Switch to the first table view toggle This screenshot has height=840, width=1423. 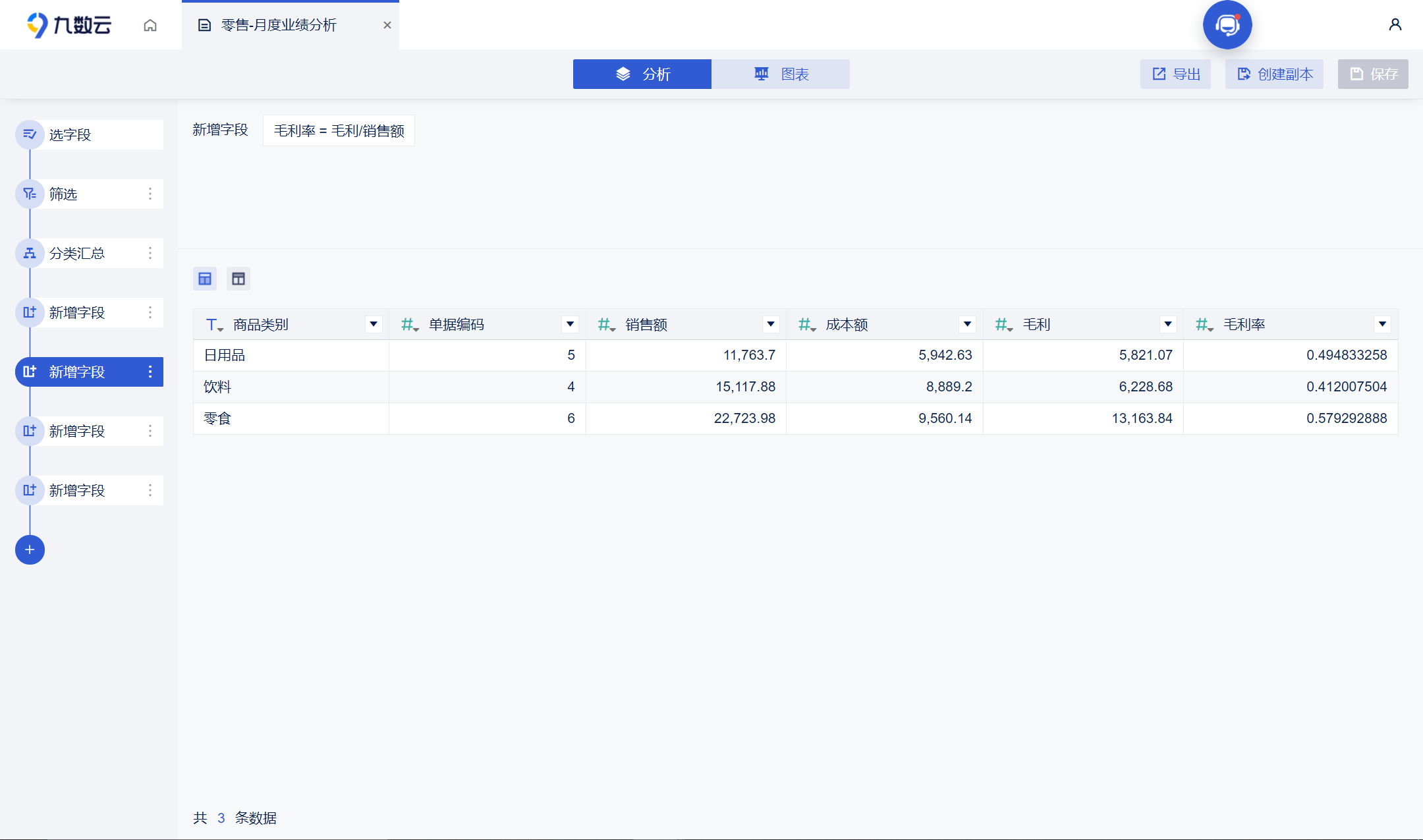pyautogui.click(x=205, y=279)
